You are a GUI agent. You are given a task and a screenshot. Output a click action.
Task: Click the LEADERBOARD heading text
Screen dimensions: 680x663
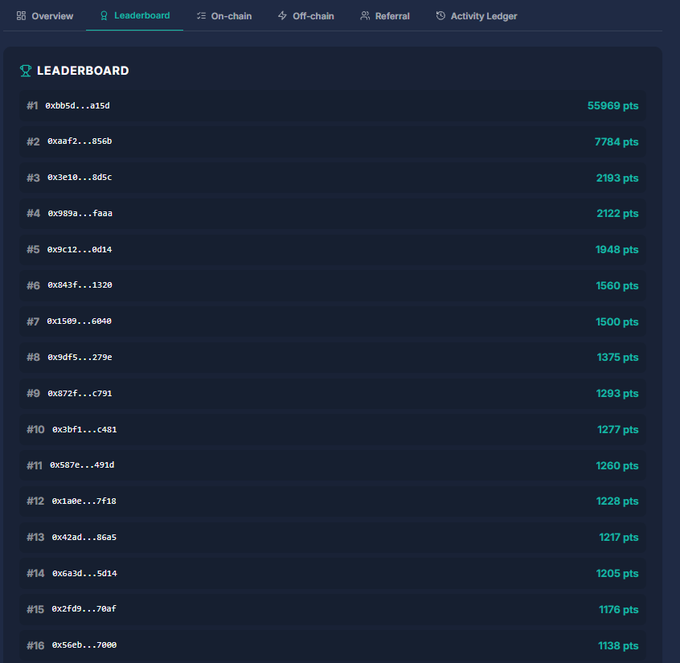pos(83,71)
